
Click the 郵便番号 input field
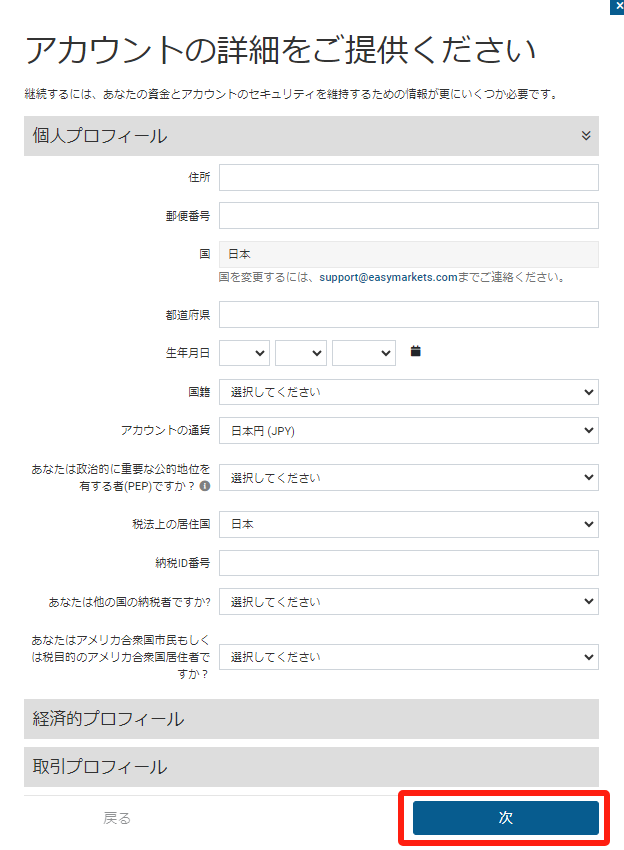coord(409,216)
